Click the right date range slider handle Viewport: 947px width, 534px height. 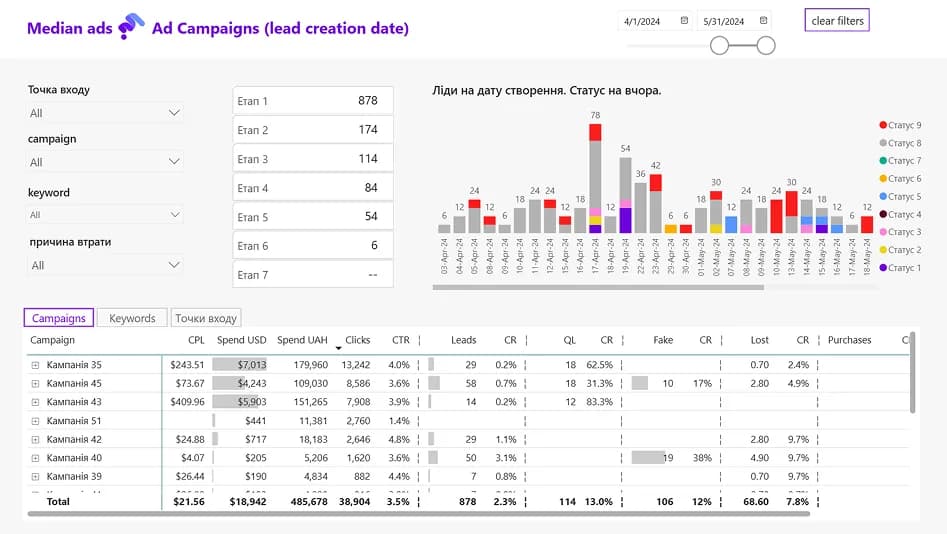pyautogui.click(x=766, y=45)
